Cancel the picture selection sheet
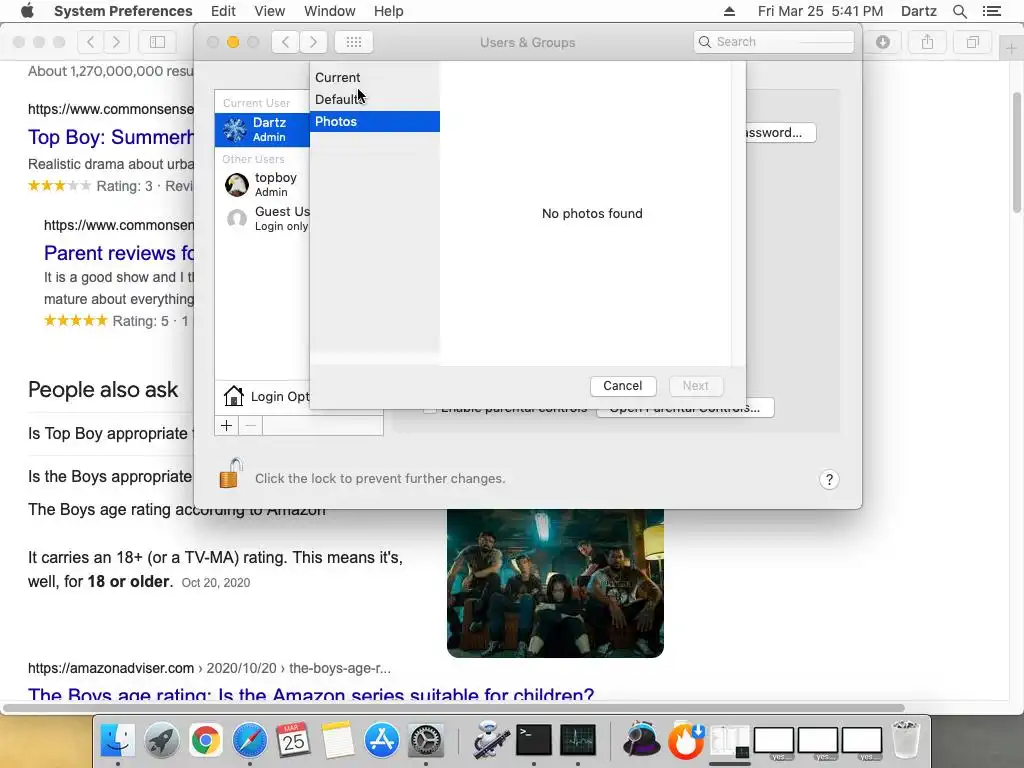This screenshot has height=768, width=1024. [x=622, y=386]
